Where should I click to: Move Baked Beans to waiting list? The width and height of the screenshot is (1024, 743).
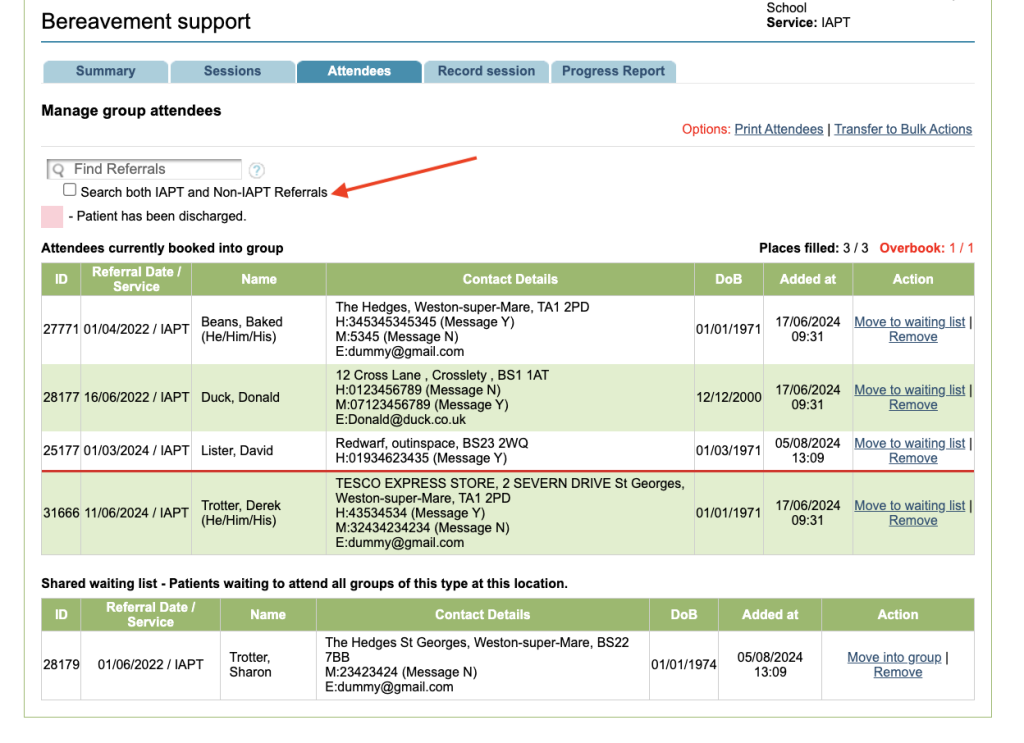(x=909, y=322)
